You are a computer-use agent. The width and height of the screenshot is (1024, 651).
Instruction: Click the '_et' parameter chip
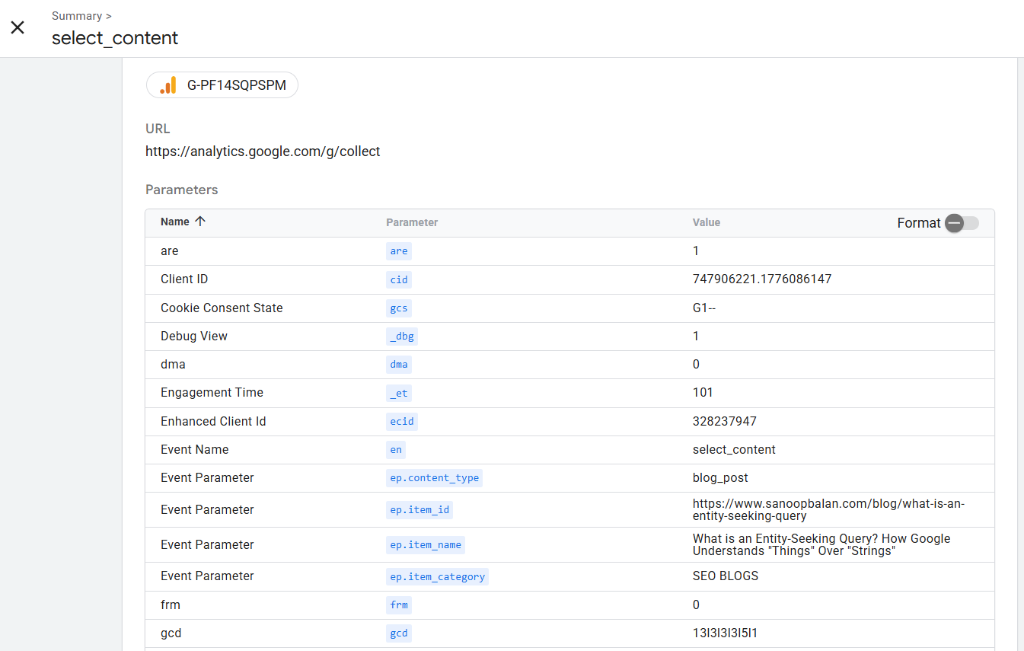[x=398, y=393]
